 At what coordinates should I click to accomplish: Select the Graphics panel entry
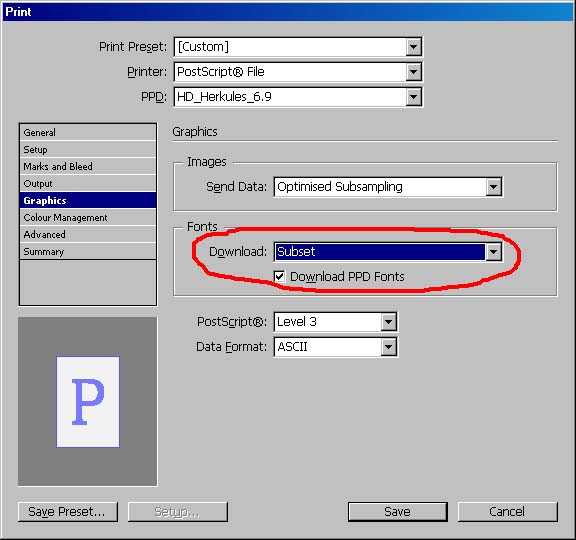pyautogui.click(x=88, y=200)
